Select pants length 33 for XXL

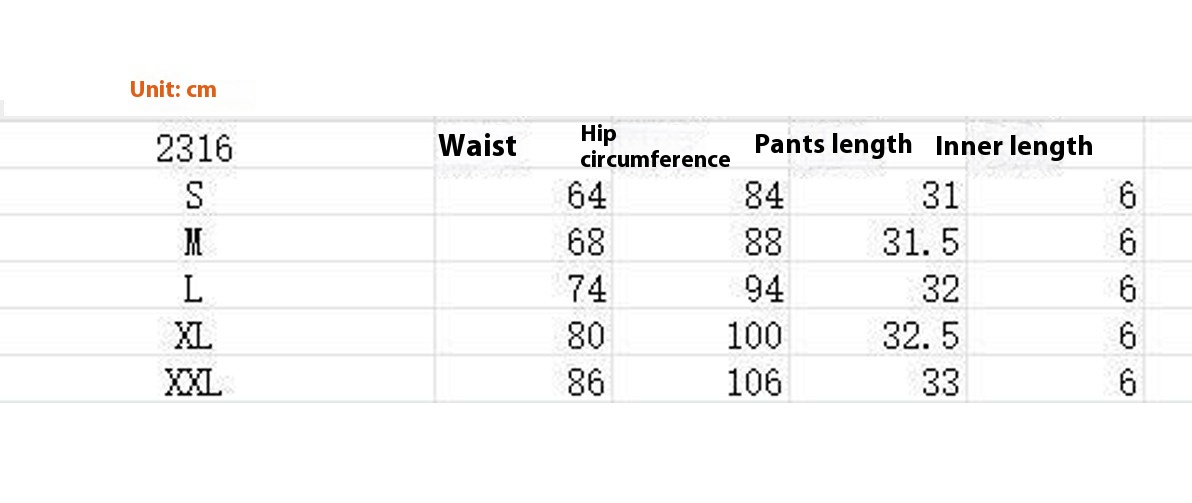(x=940, y=384)
